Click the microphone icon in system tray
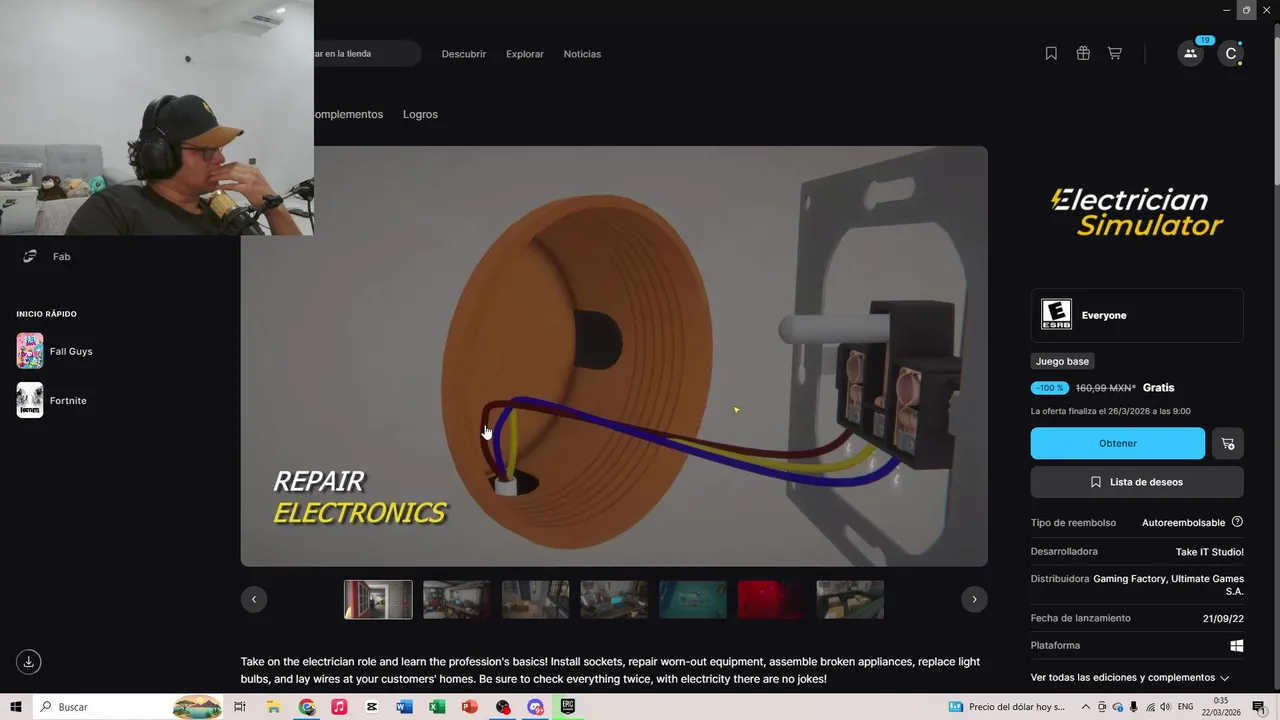 tap(1134, 707)
